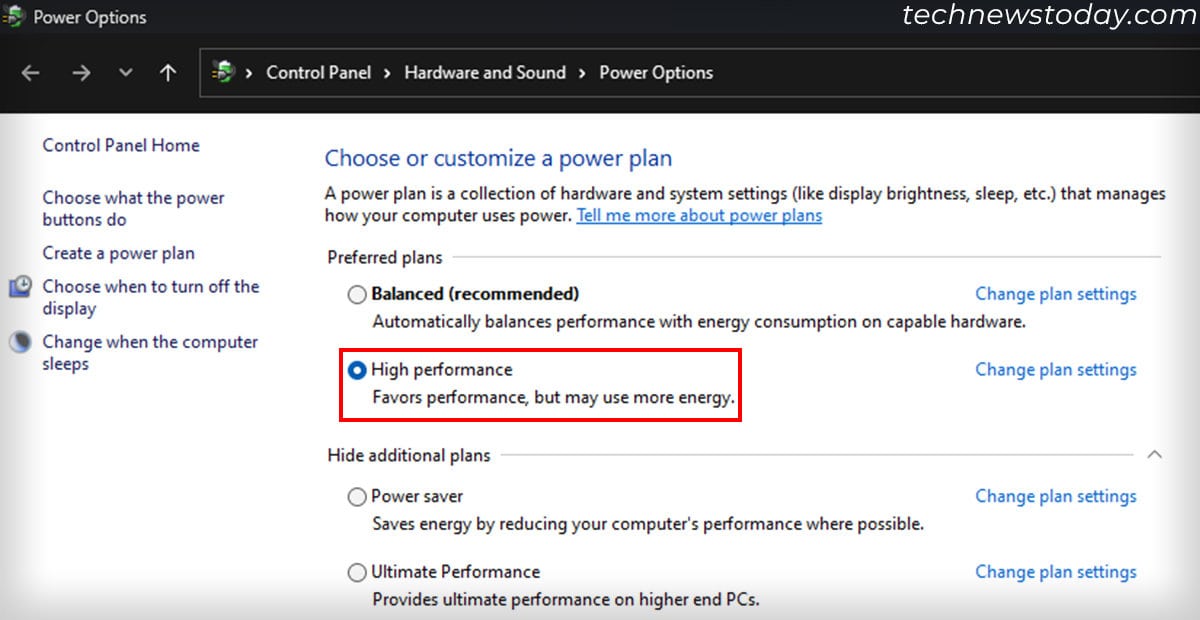This screenshot has height=620, width=1200.
Task: Click the forward navigation arrow
Action: [81, 73]
